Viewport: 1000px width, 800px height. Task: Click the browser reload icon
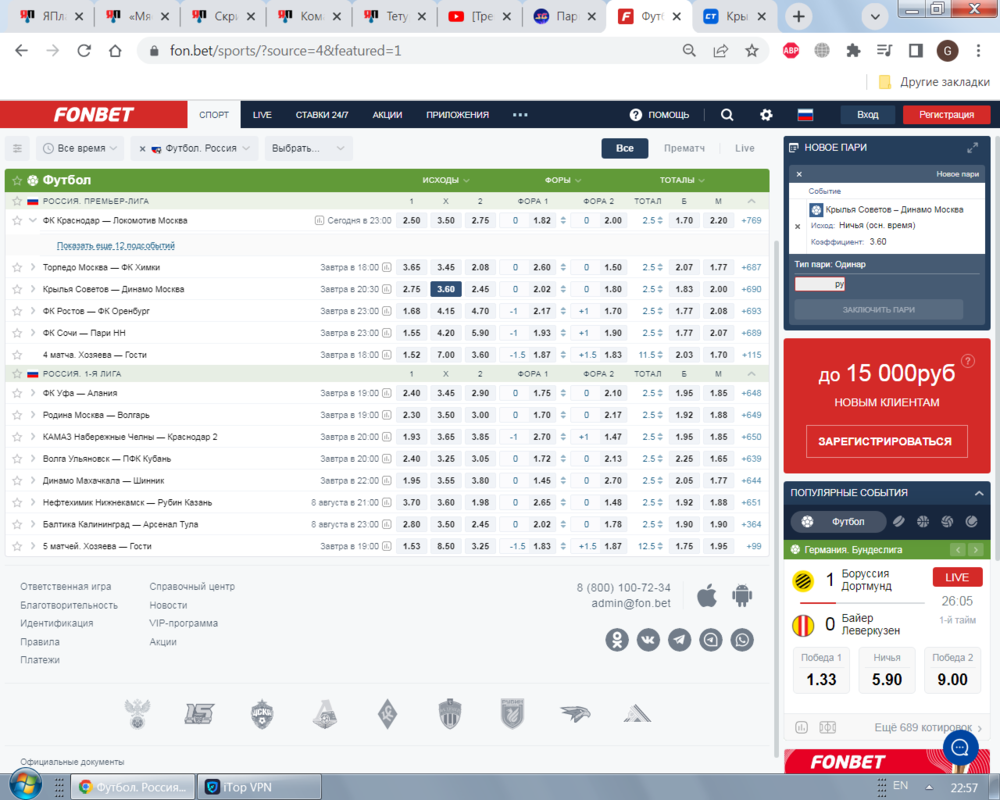[84, 50]
